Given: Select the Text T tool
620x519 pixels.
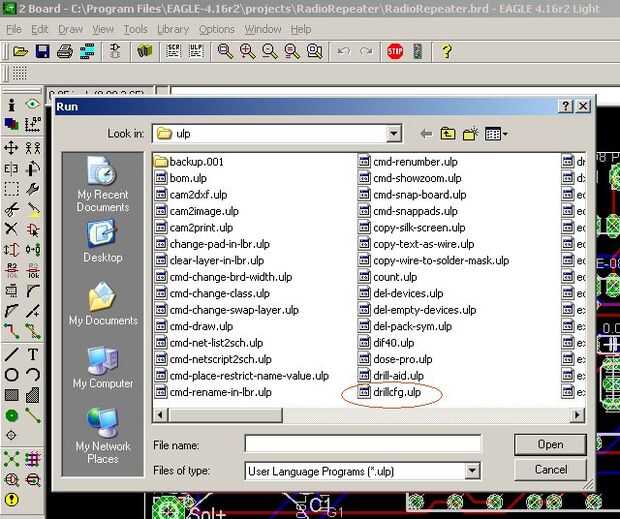Looking at the screenshot, I should pyautogui.click(x=33, y=354).
